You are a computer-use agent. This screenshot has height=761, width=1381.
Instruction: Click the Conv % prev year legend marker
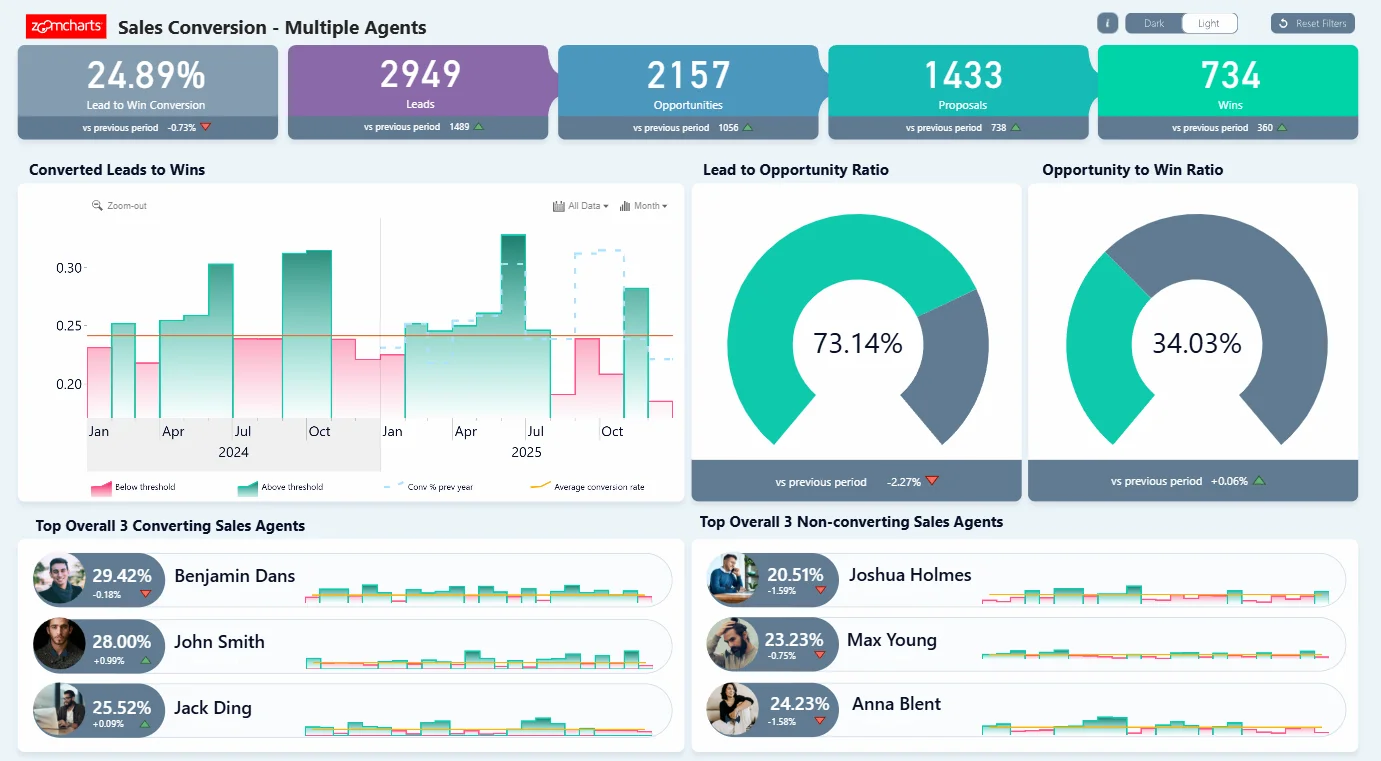tap(392, 487)
